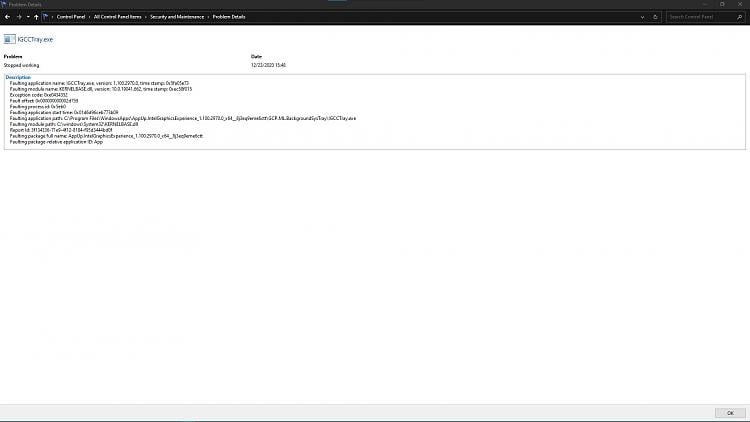Viewport: 750px width, 422px height.
Task: Click the Problem Details title bar icon
Action: 4,4
